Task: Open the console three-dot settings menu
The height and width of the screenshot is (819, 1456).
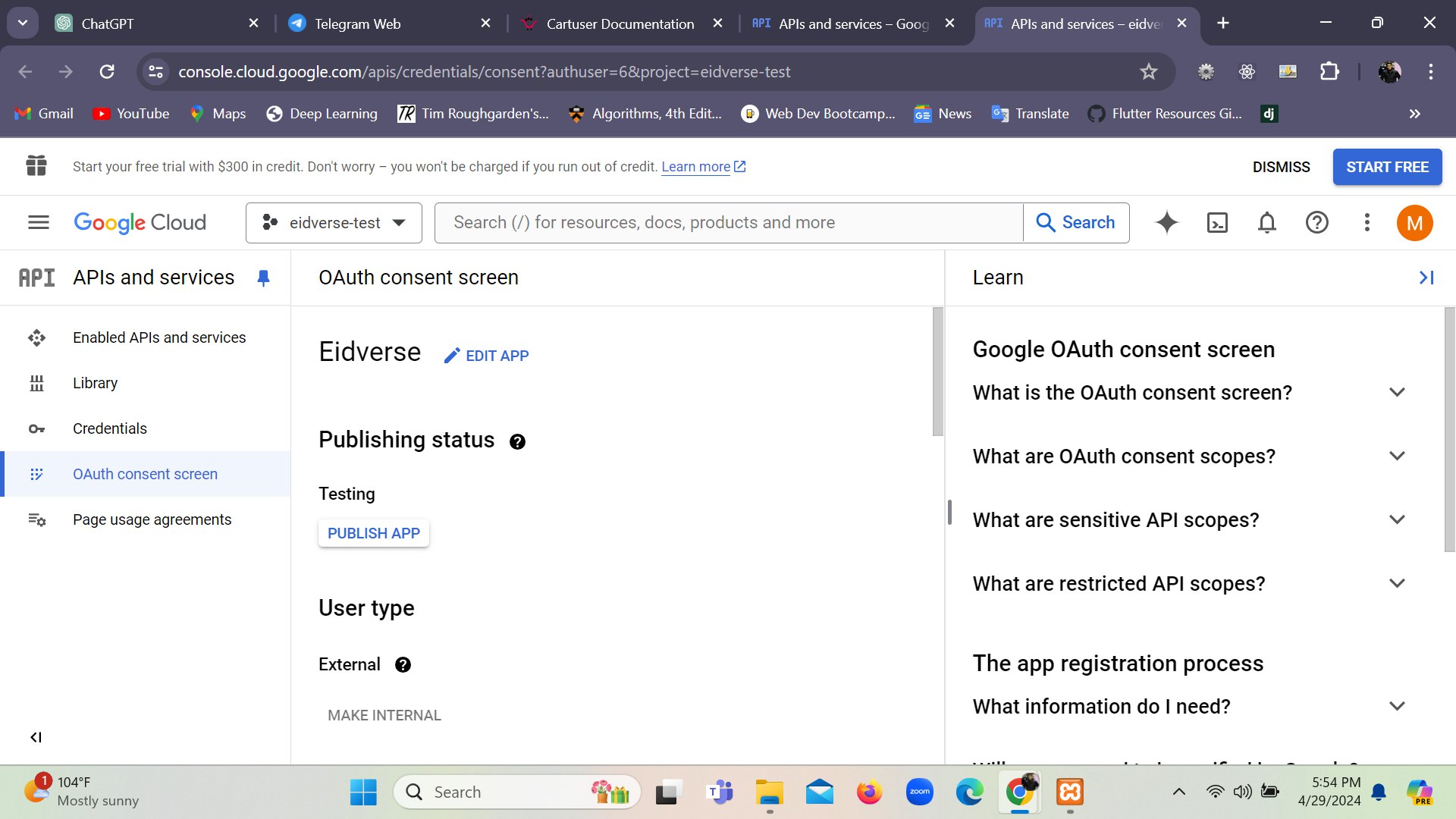Action: click(x=1367, y=222)
